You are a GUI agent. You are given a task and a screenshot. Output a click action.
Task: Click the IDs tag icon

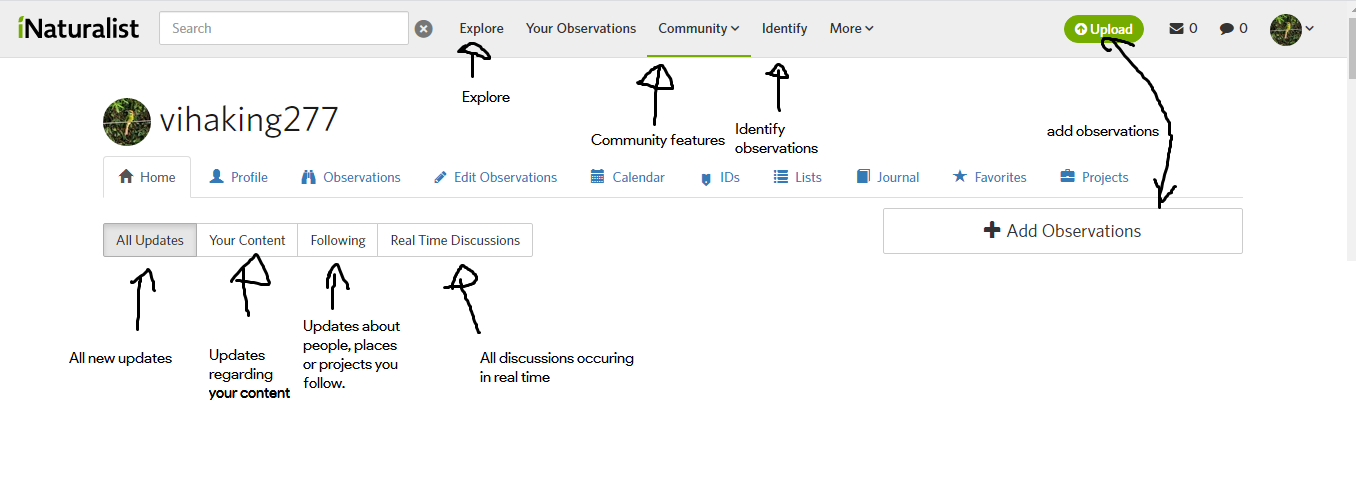[705, 178]
